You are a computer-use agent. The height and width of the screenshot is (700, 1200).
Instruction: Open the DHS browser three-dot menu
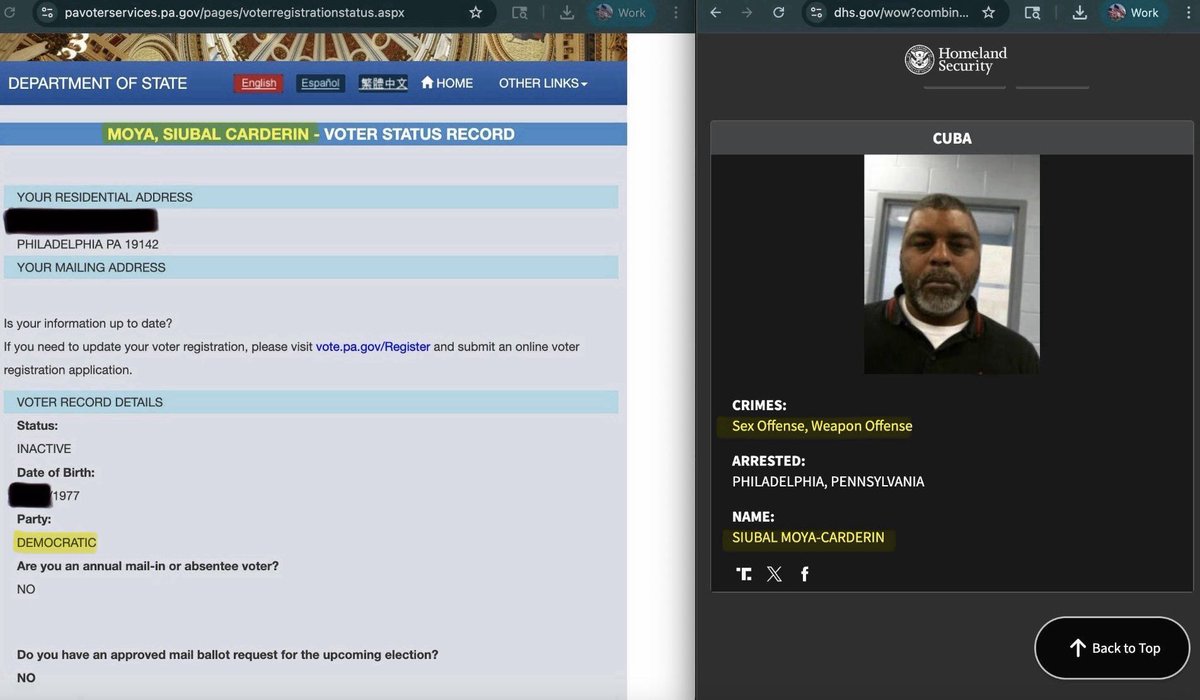coord(1189,13)
